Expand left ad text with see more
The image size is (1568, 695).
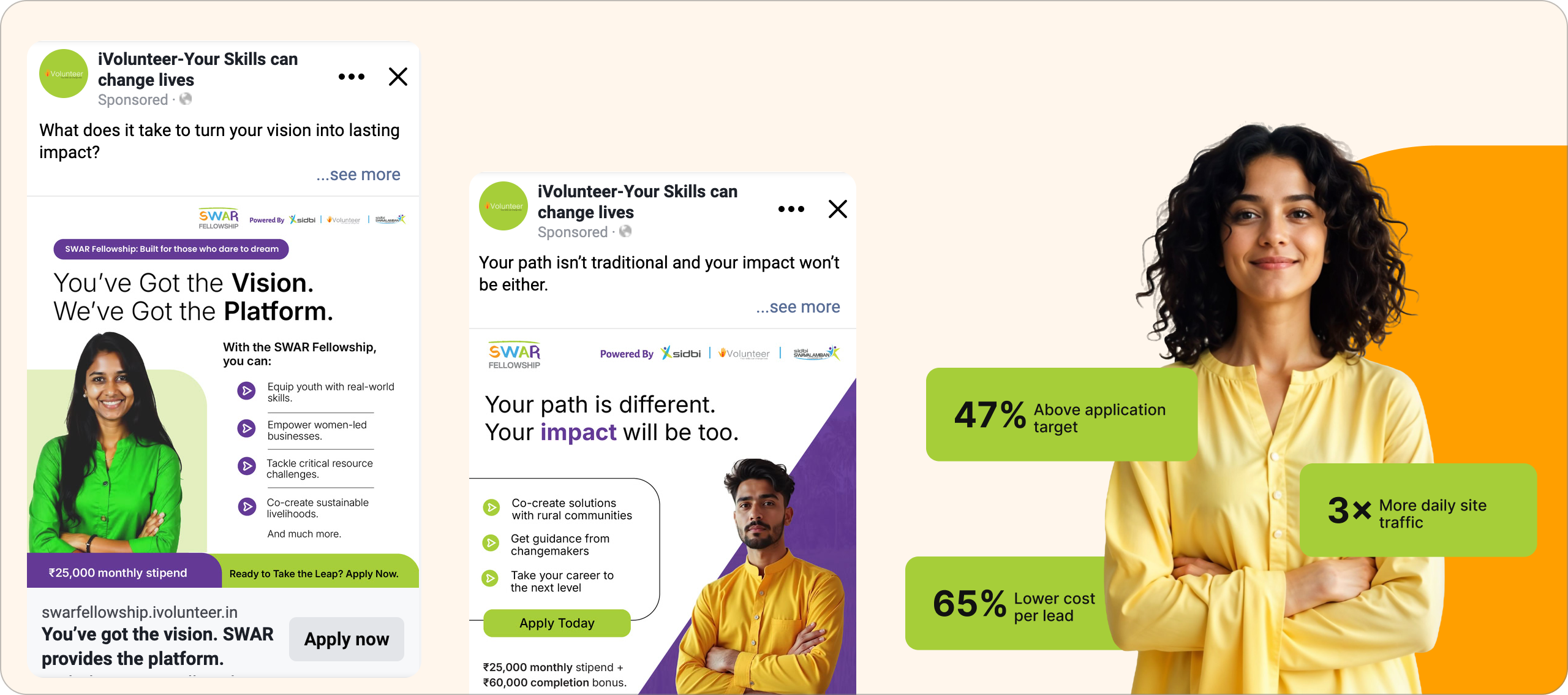click(x=358, y=175)
